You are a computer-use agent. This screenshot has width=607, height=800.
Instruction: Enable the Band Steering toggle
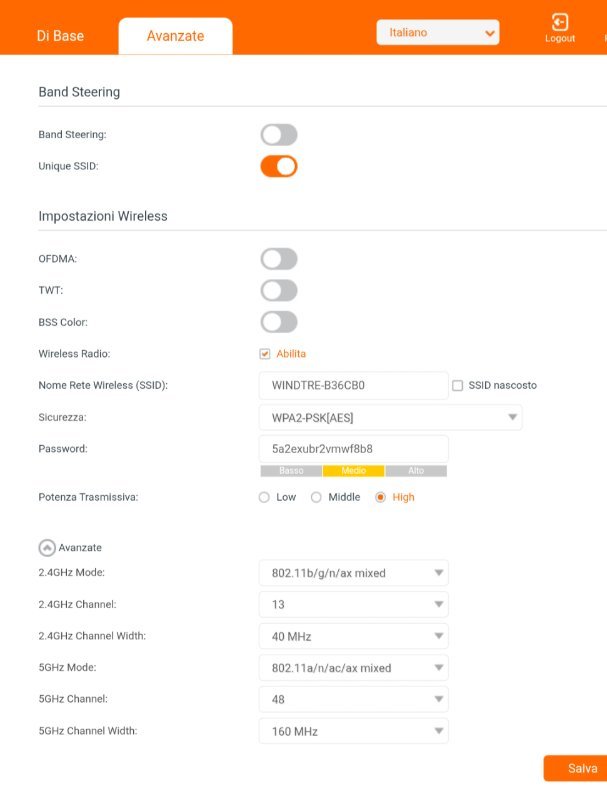[279, 135]
